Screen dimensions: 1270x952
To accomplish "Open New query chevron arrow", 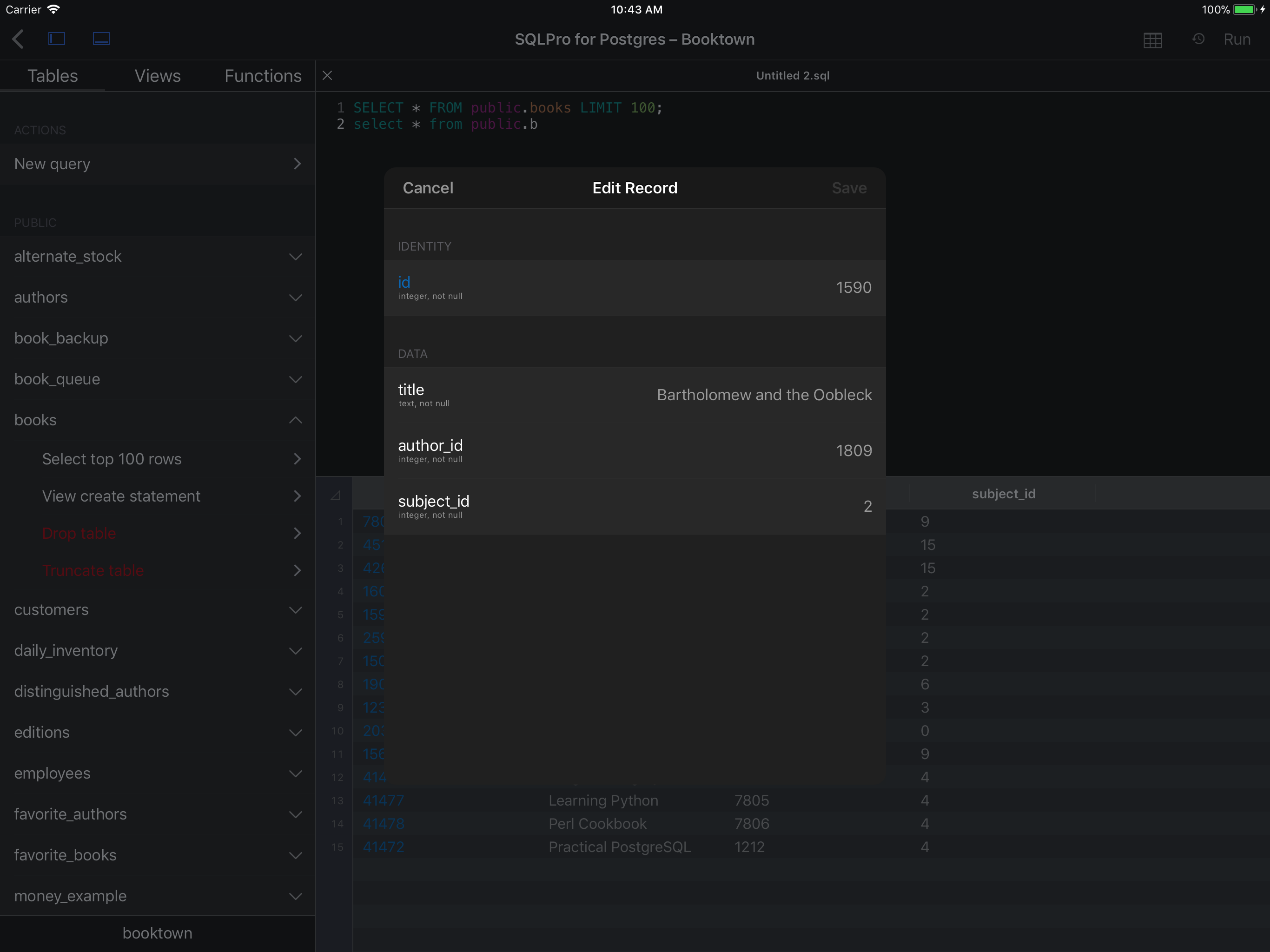I will [297, 164].
